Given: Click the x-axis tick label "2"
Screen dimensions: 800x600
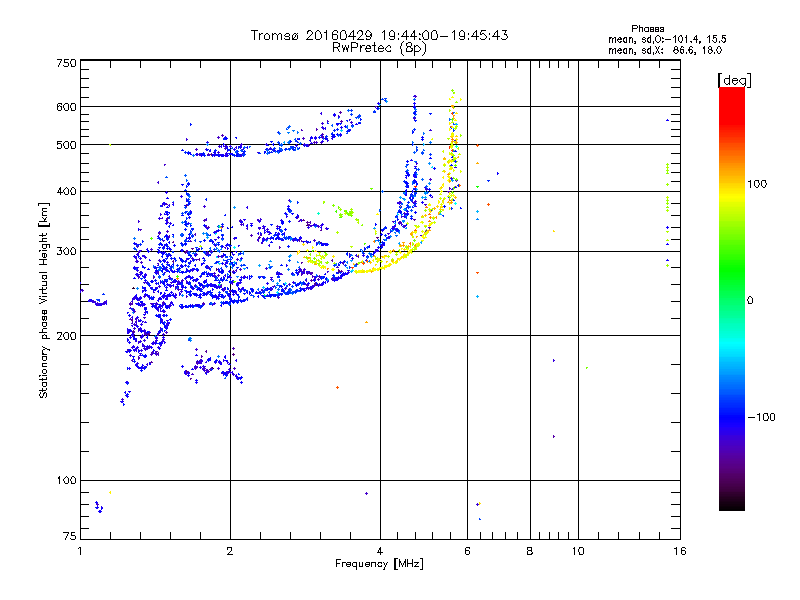Looking at the screenshot, I should coord(230,551).
